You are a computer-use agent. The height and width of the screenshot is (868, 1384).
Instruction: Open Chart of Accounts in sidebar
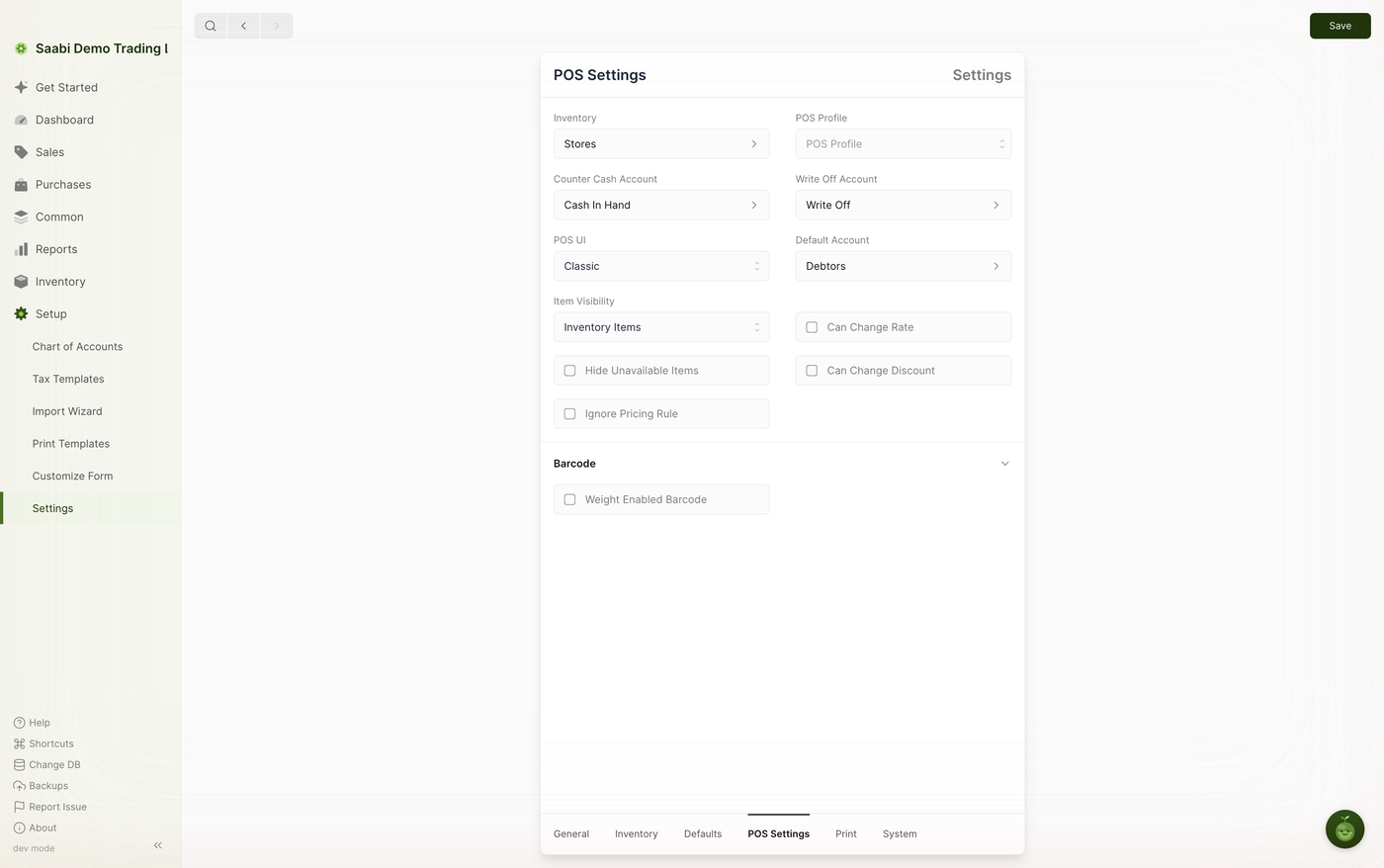coord(77,347)
